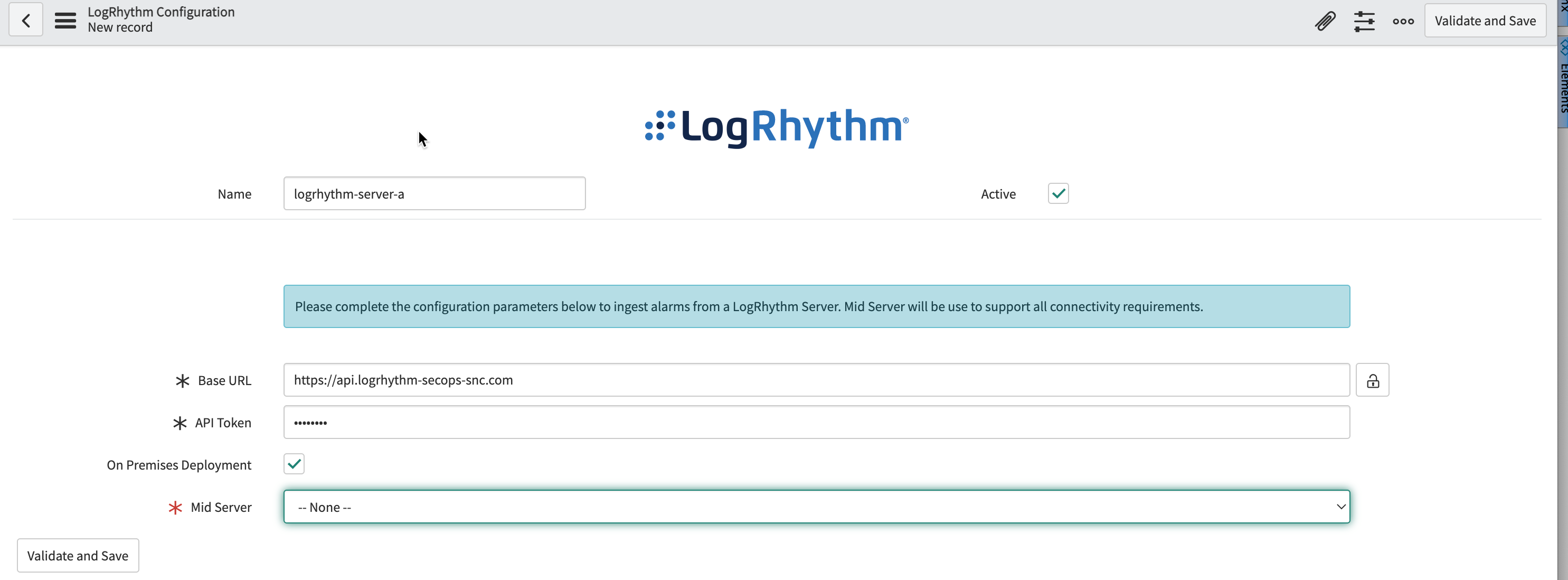Edit the Name input field
The width and height of the screenshot is (1568, 580).
434,194
